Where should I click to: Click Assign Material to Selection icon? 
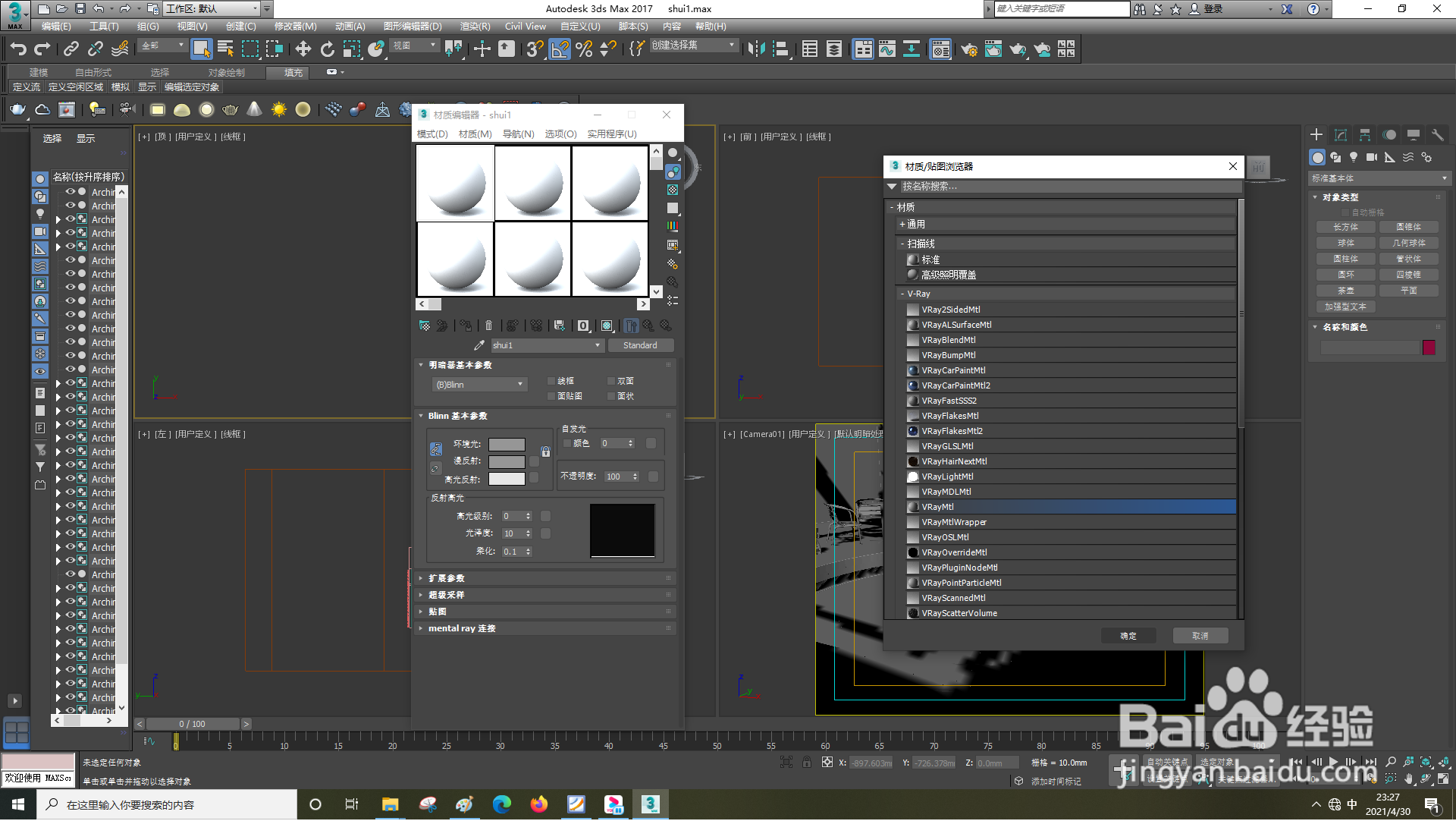pos(466,326)
